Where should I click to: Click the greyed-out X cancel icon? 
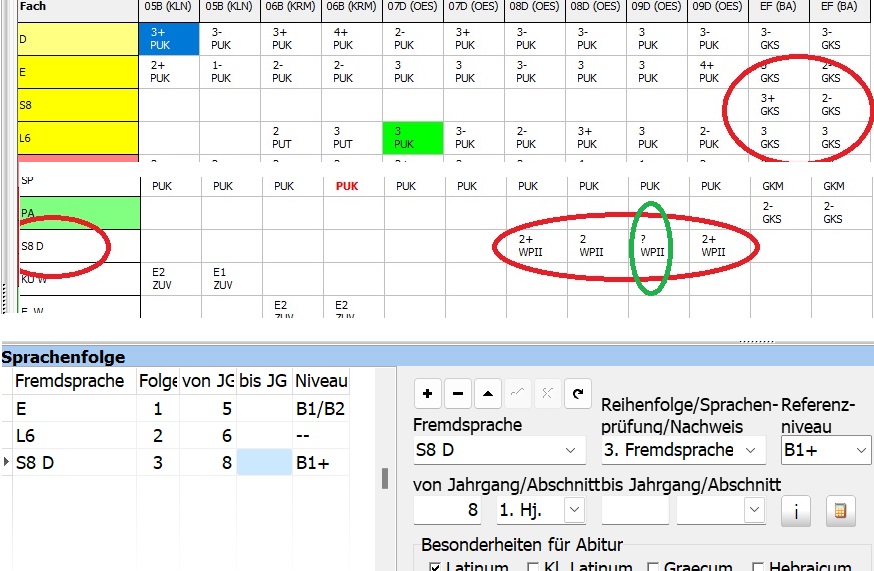(x=547, y=393)
